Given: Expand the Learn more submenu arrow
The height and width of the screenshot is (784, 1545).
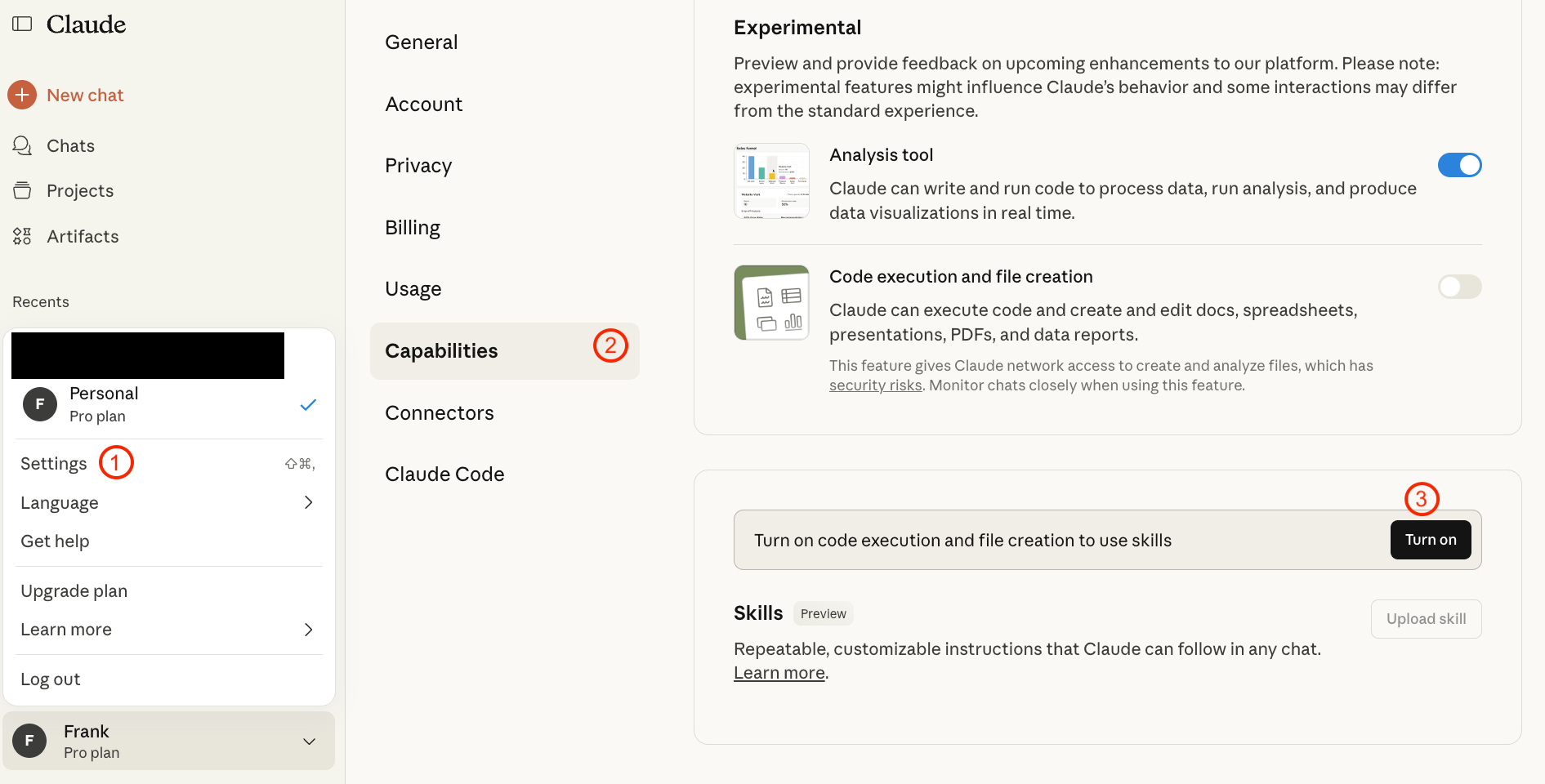Looking at the screenshot, I should tap(308, 630).
